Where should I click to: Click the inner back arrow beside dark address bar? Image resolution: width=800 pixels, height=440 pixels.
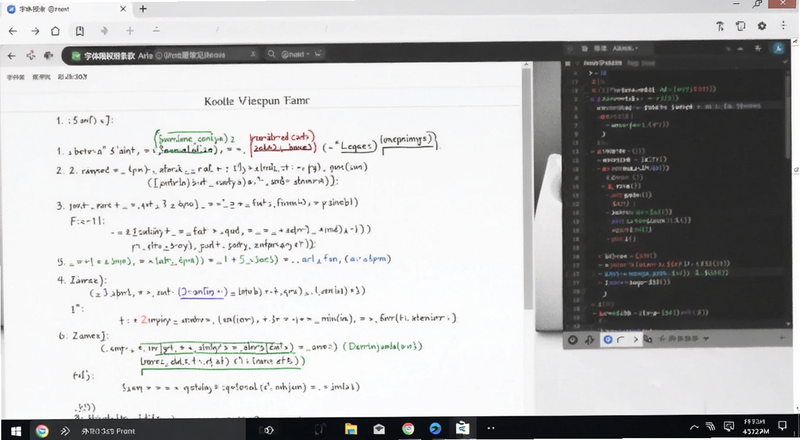[x=11, y=56]
